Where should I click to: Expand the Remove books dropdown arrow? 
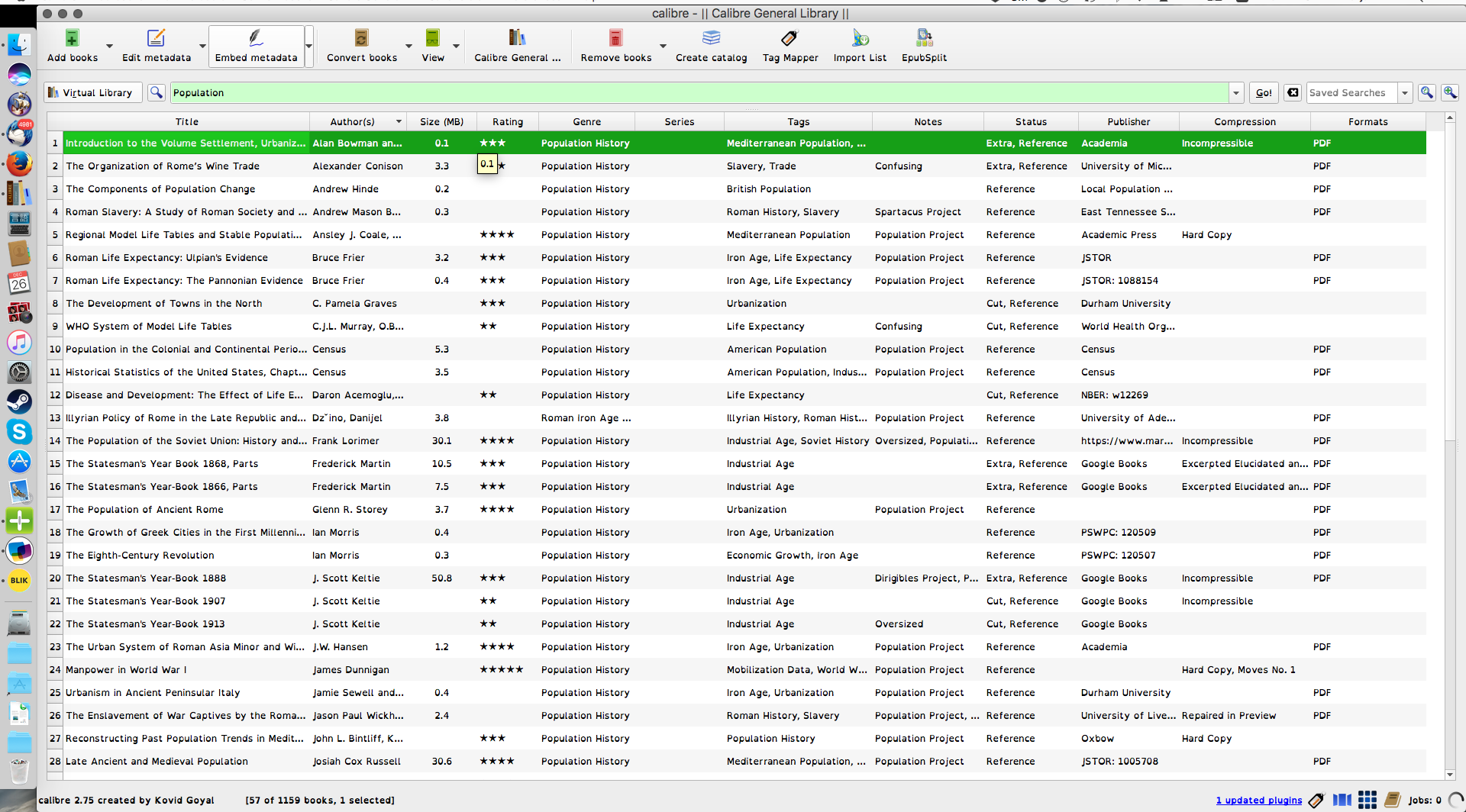[663, 47]
